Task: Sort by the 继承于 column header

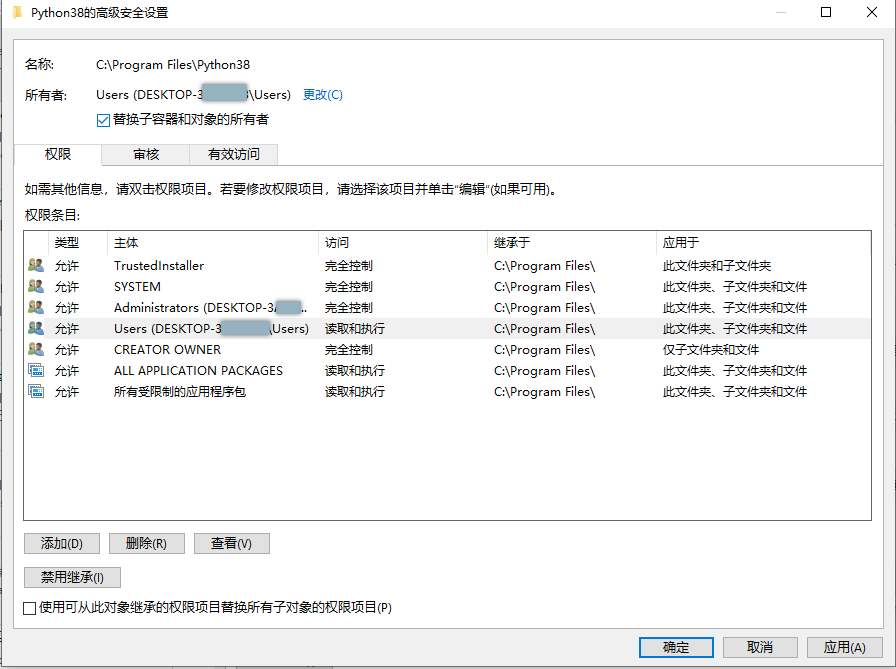Action: pyautogui.click(x=571, y=243)
